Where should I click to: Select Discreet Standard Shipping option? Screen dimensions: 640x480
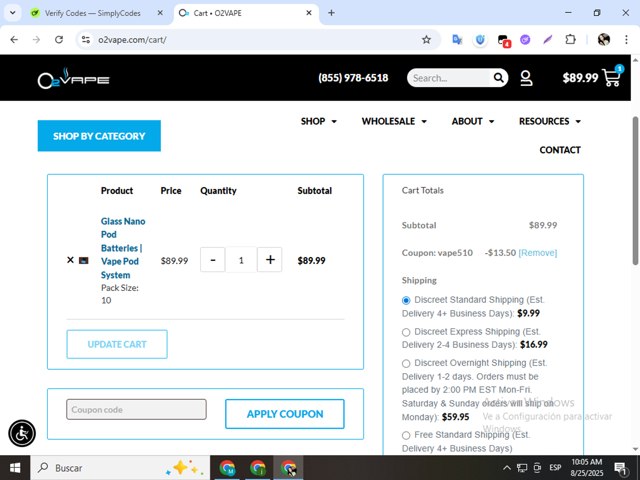click(406, 300)
